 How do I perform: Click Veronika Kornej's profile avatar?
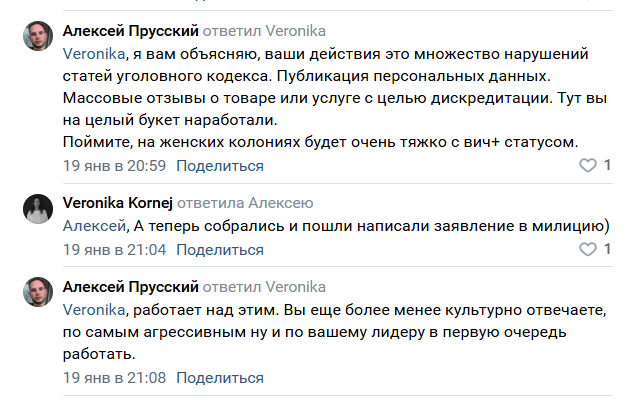tap(38, 208)
